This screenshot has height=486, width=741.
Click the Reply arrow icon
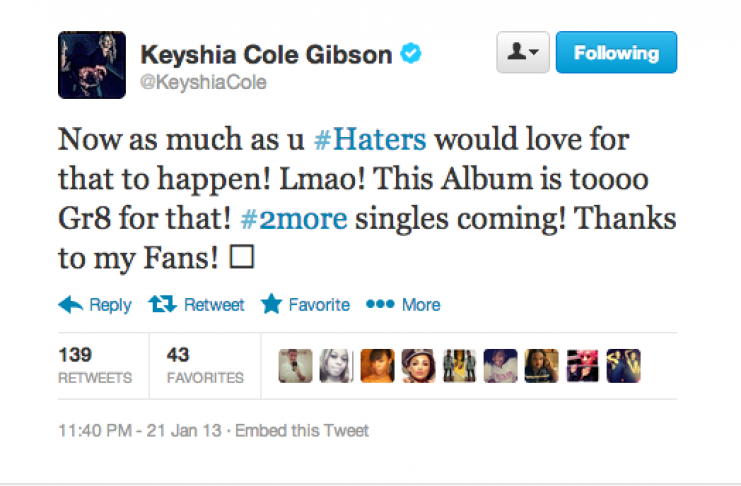tap(70, 305)
